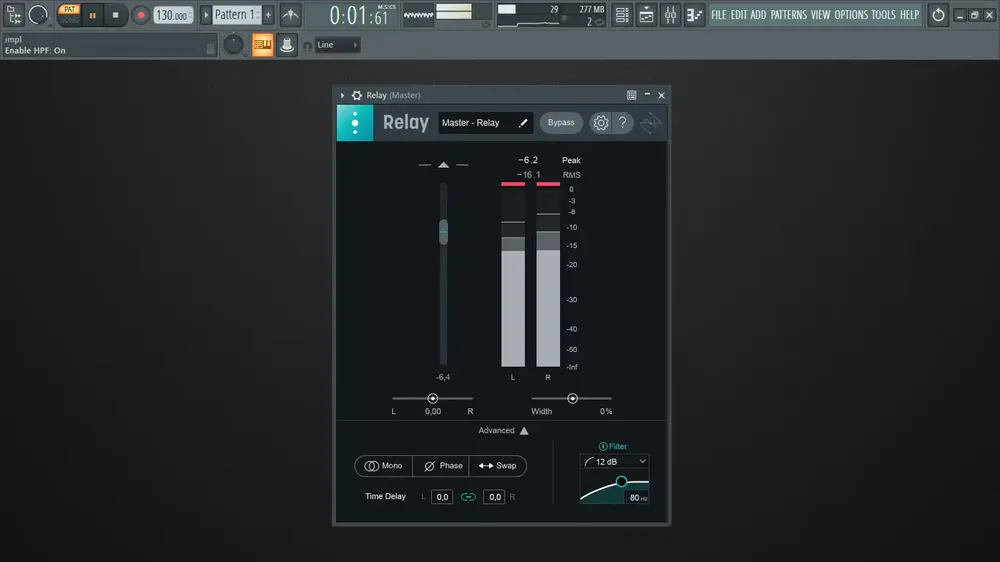This screenshot has width=1000, height=562.
Task: Open the FILE menu
Action: point(719,15)
